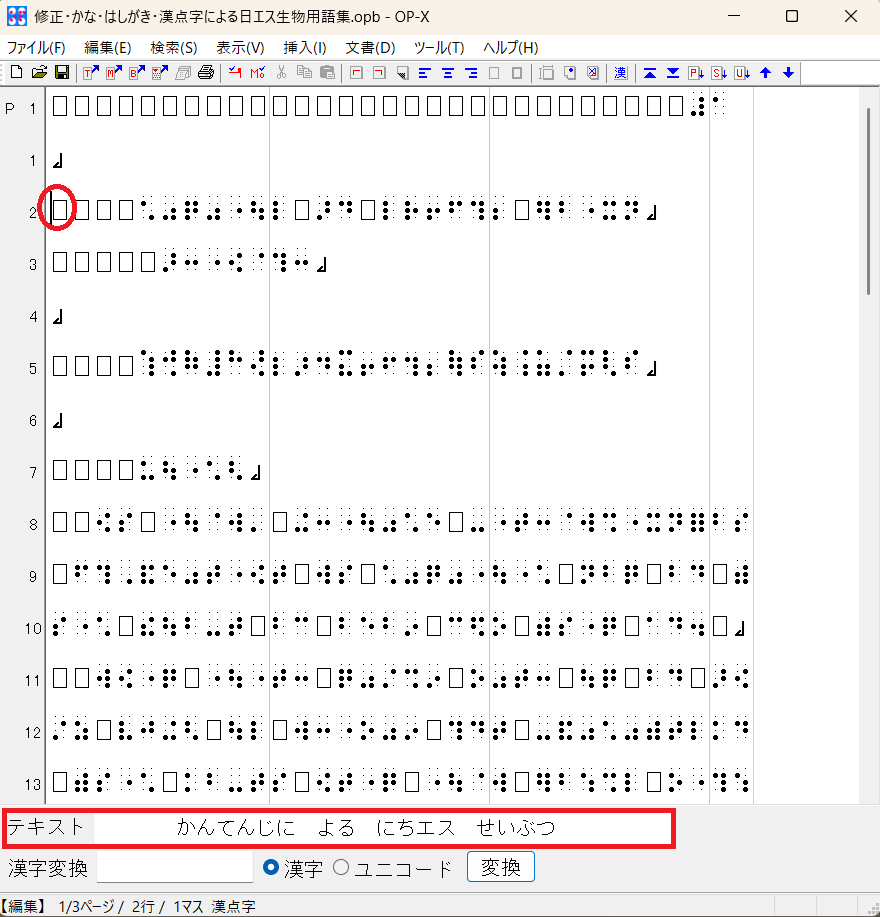Open the 挿入(I) menu
This screenshot has width=880, height=917.
coord(305,48)
